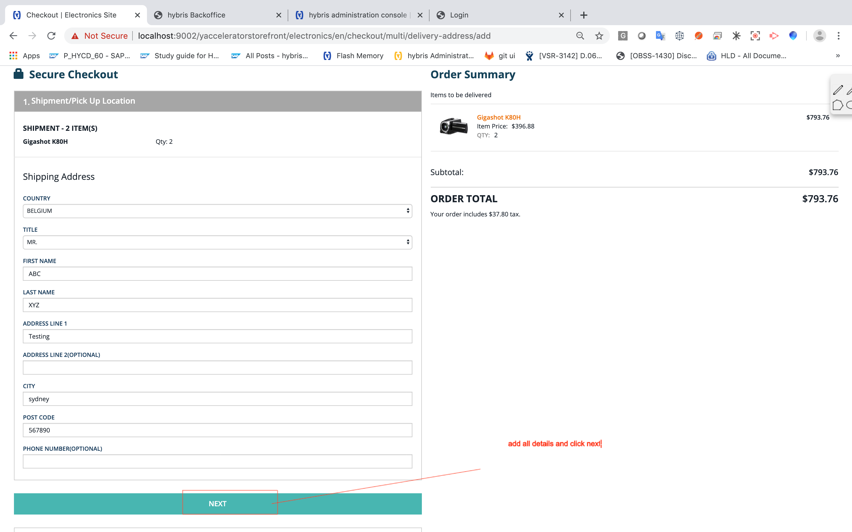This screenshot has width=852, height=532.
Task: Click the pencil annotation tool icon
Action: pos(838,90)
